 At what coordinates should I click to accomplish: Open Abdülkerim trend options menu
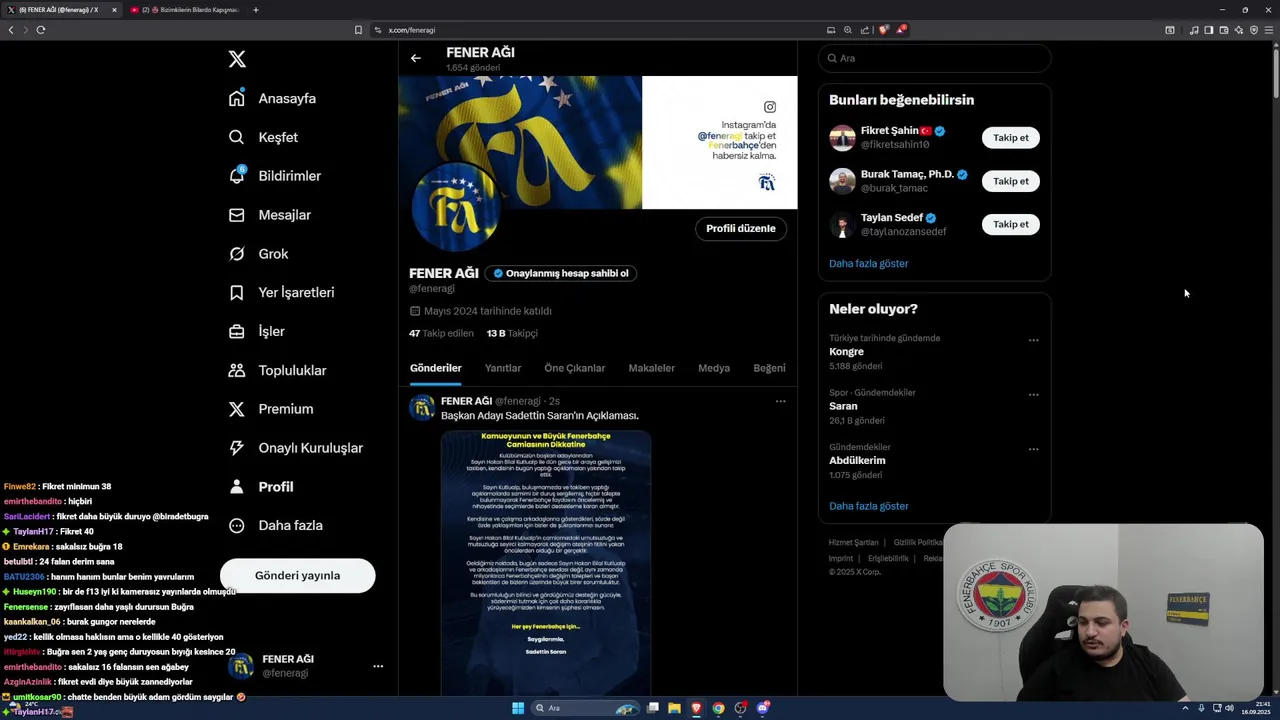click(1033, 449)
